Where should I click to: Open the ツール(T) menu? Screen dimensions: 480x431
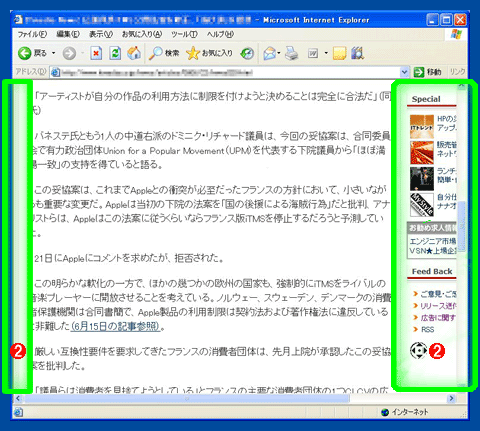[x=184, y=34]
